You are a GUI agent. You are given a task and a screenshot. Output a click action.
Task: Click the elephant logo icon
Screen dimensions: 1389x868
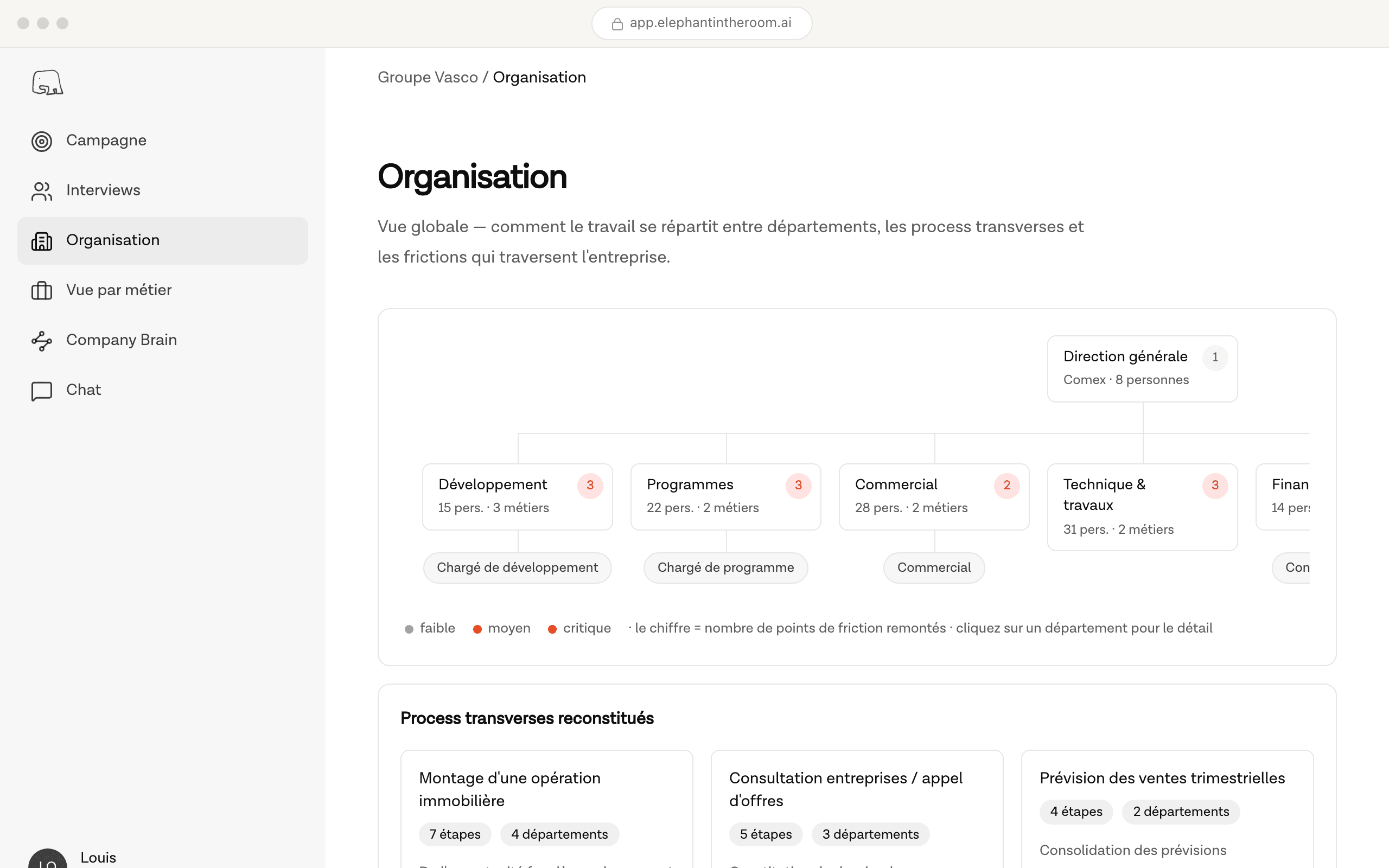[47, 82]
